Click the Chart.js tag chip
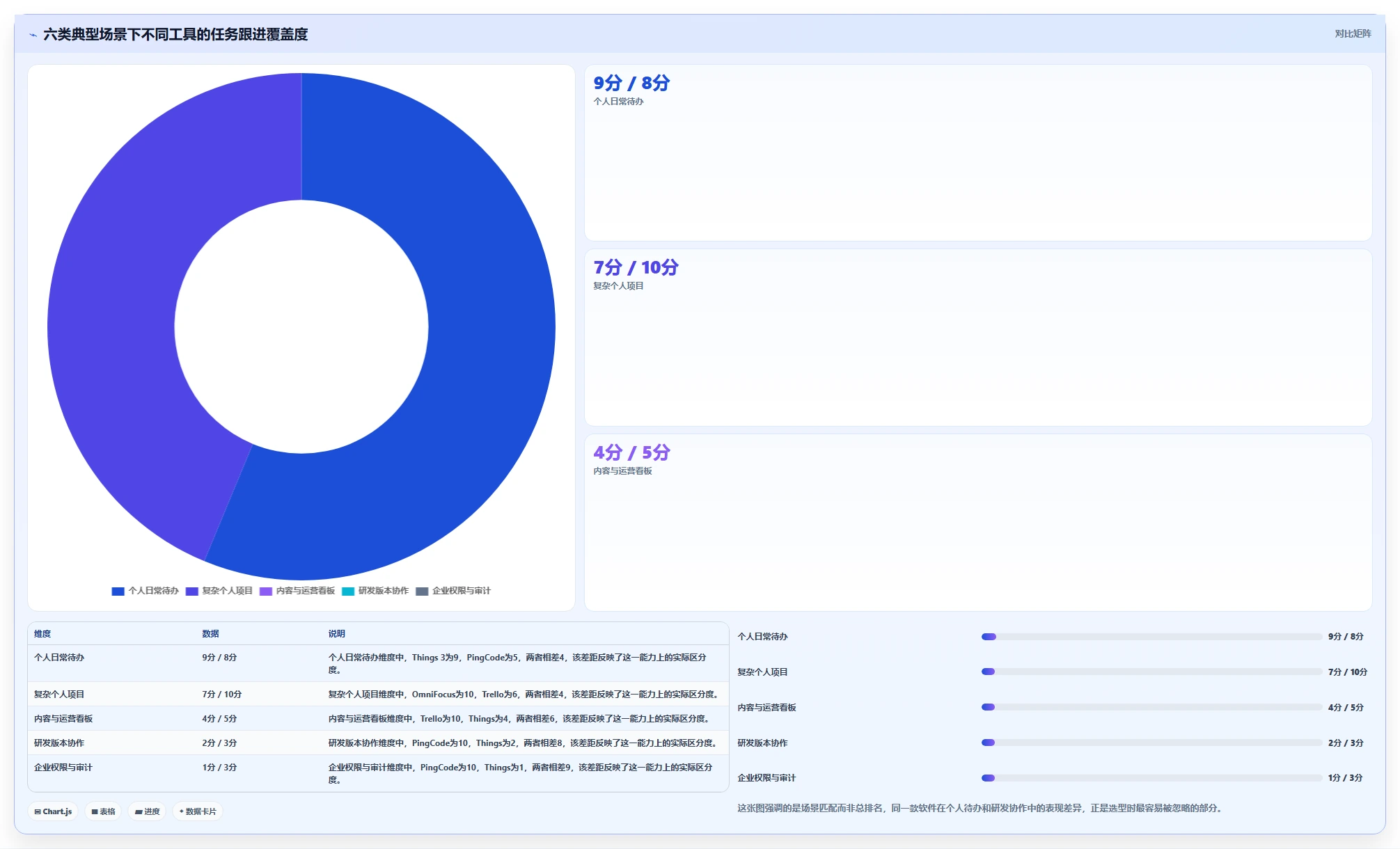This screenshot has width=1400, height=849. pyautogui.click(x=53, y=811)
